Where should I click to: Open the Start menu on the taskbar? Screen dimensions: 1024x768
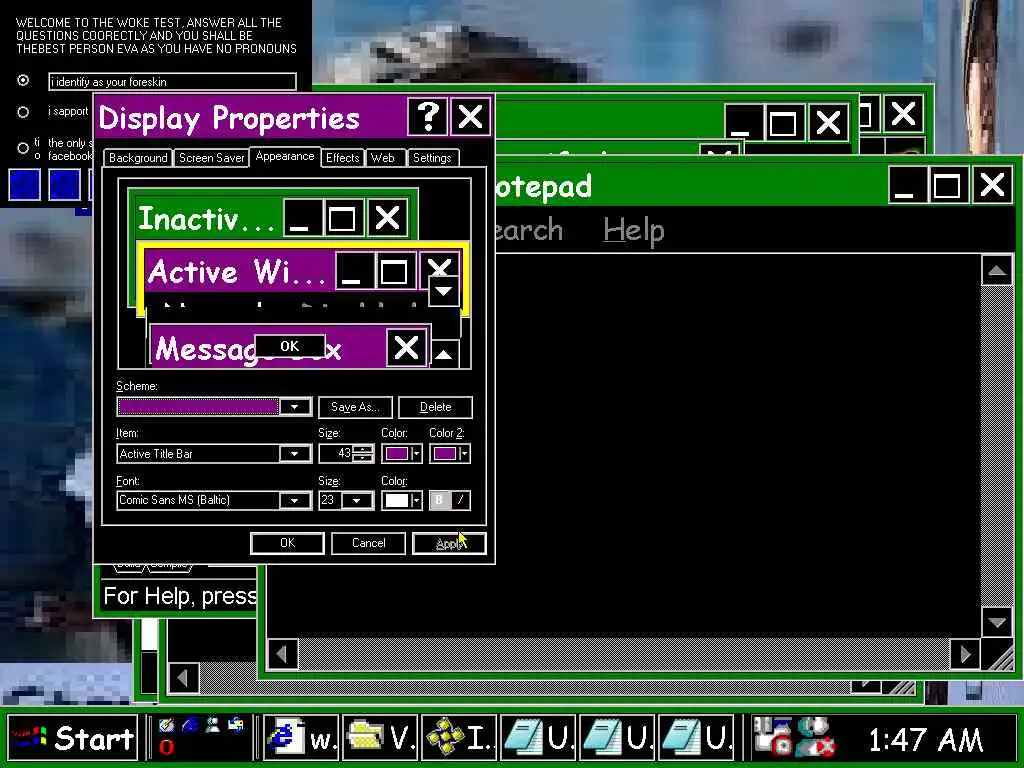click(72, 739)
